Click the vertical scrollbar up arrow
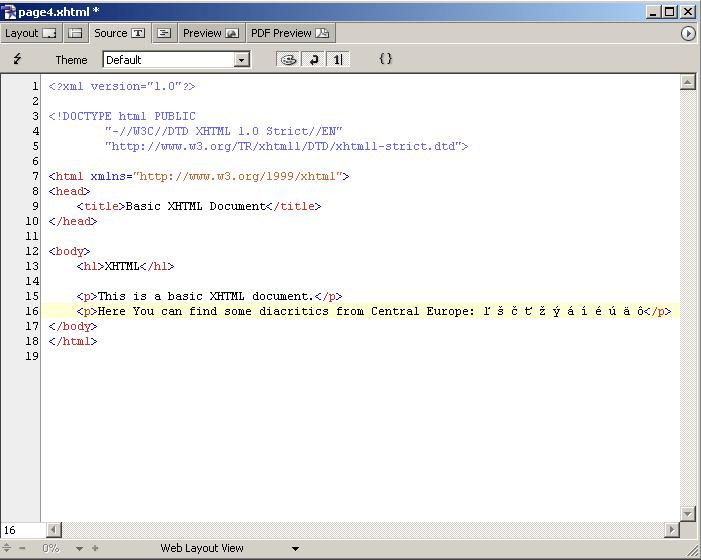The image size is (701, 560). pyautogui.click(x=688, y=82)
